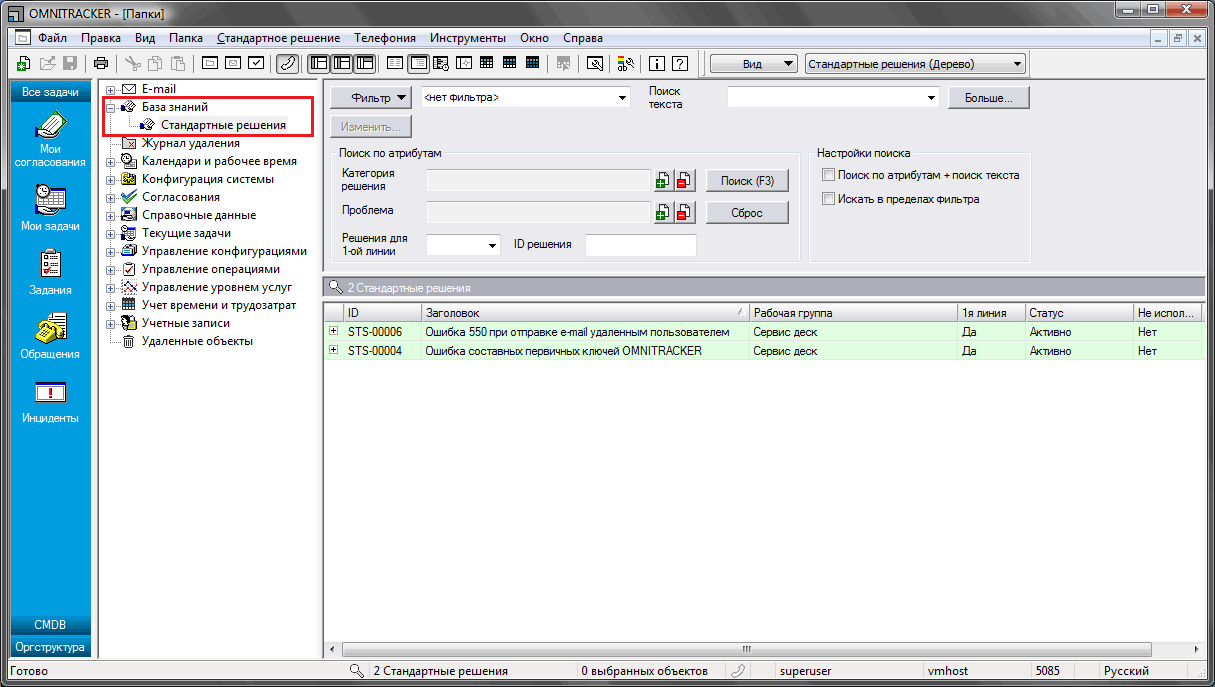Open Мои задачи in the sidebar
1215x687 pixels.
point(50,208)
